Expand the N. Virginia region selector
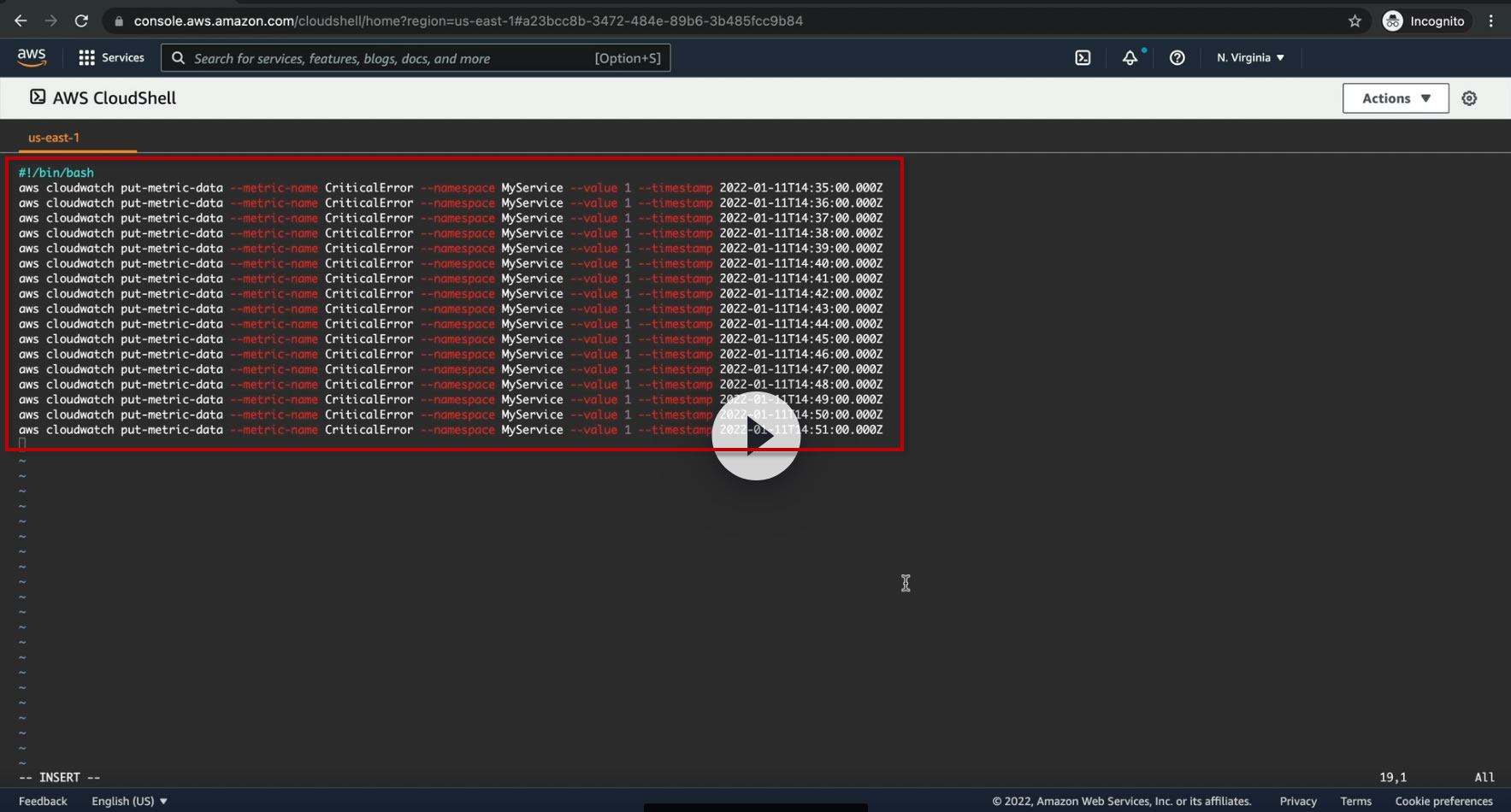The image size is (1511, 812). (1250, 58)
